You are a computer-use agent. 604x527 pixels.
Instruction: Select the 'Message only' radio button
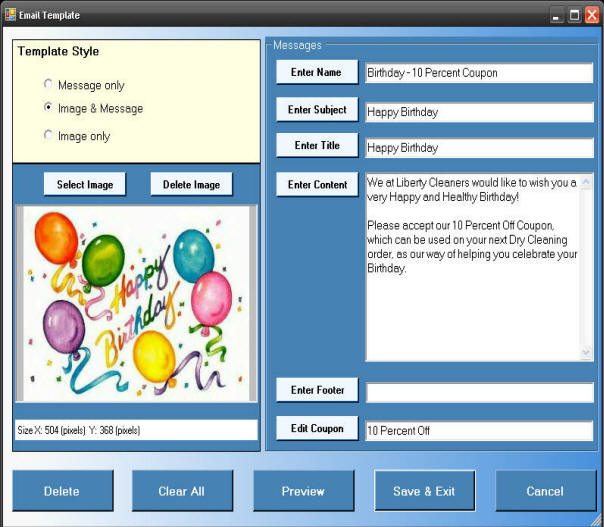click(48, 85)
